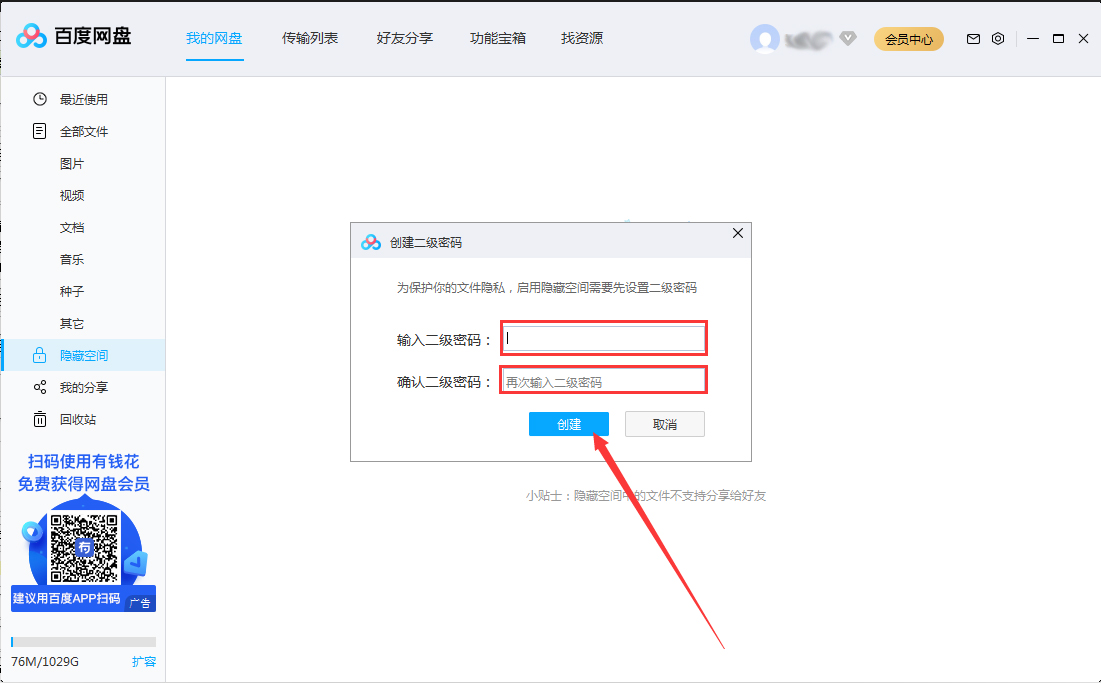Click inside the 输入二级密码 password field
The width and height of the screenshot is (1101, 683).
603,338
